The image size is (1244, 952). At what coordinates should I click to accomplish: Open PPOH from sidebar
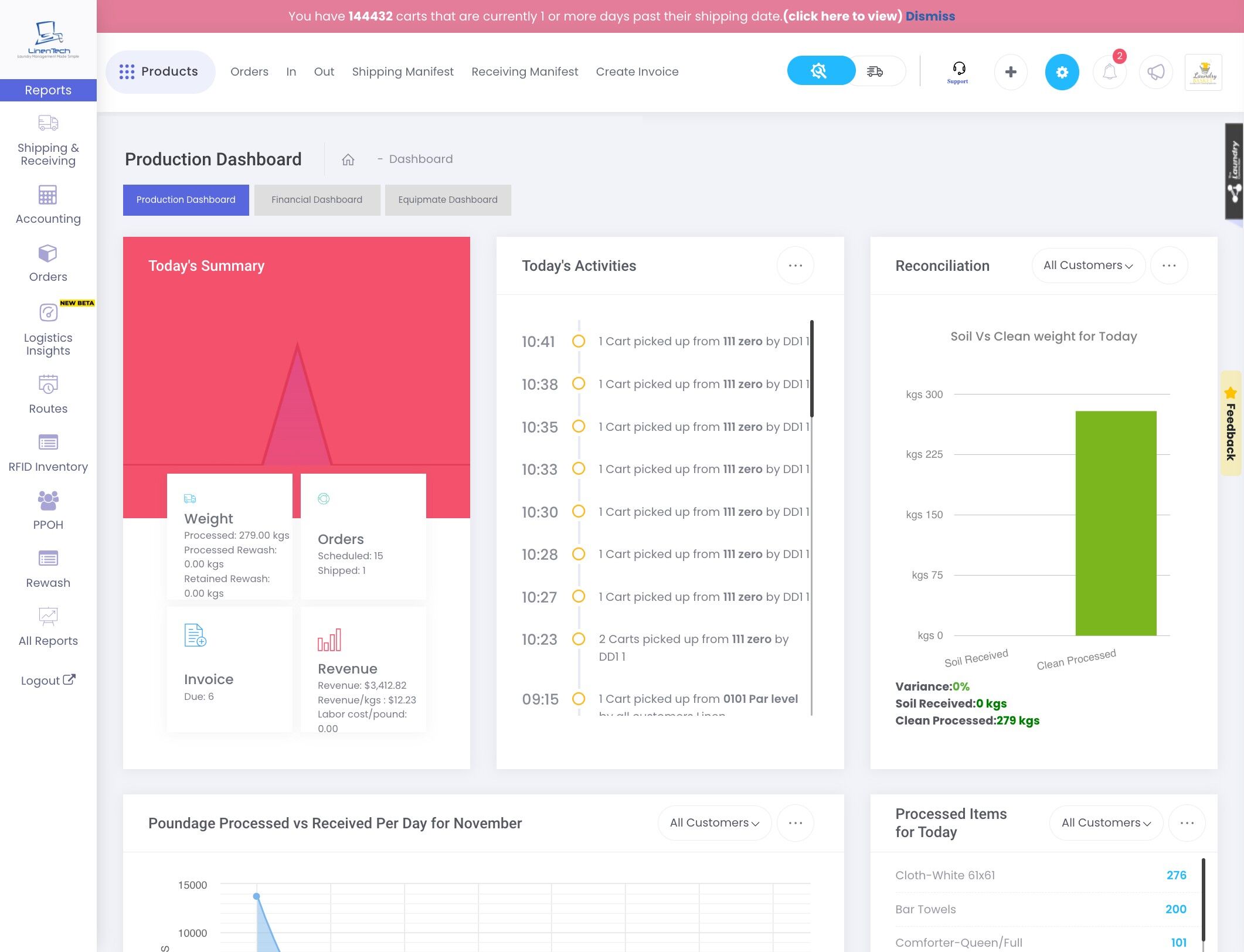pos(48,511)
